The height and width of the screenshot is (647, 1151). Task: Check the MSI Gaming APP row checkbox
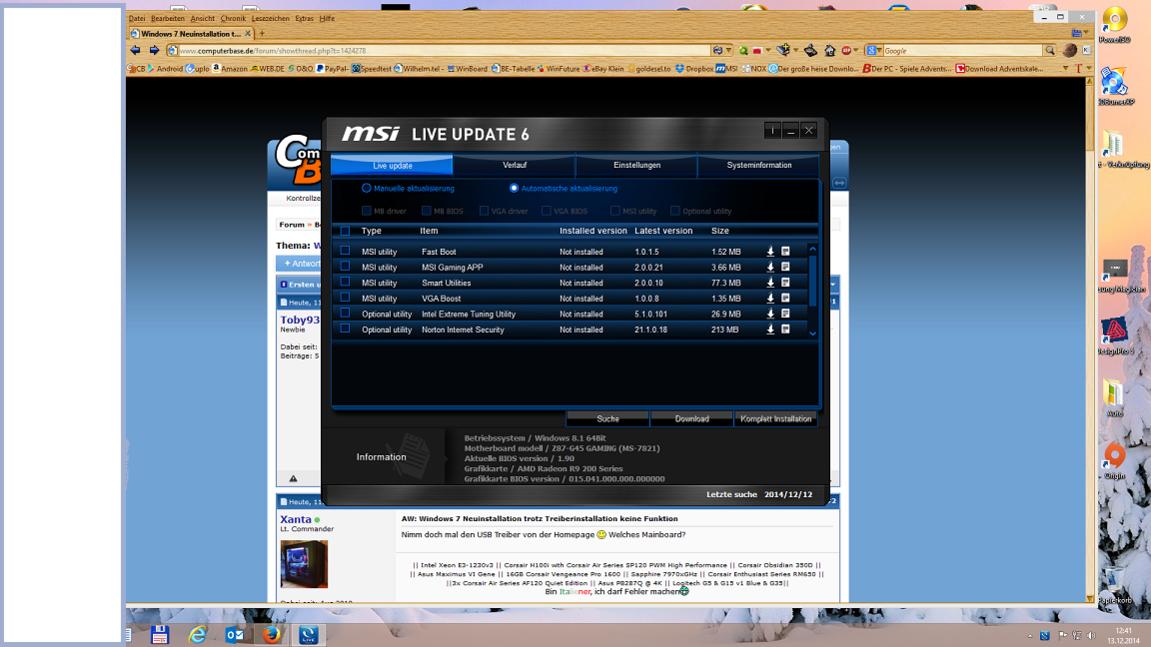(345, 266)
